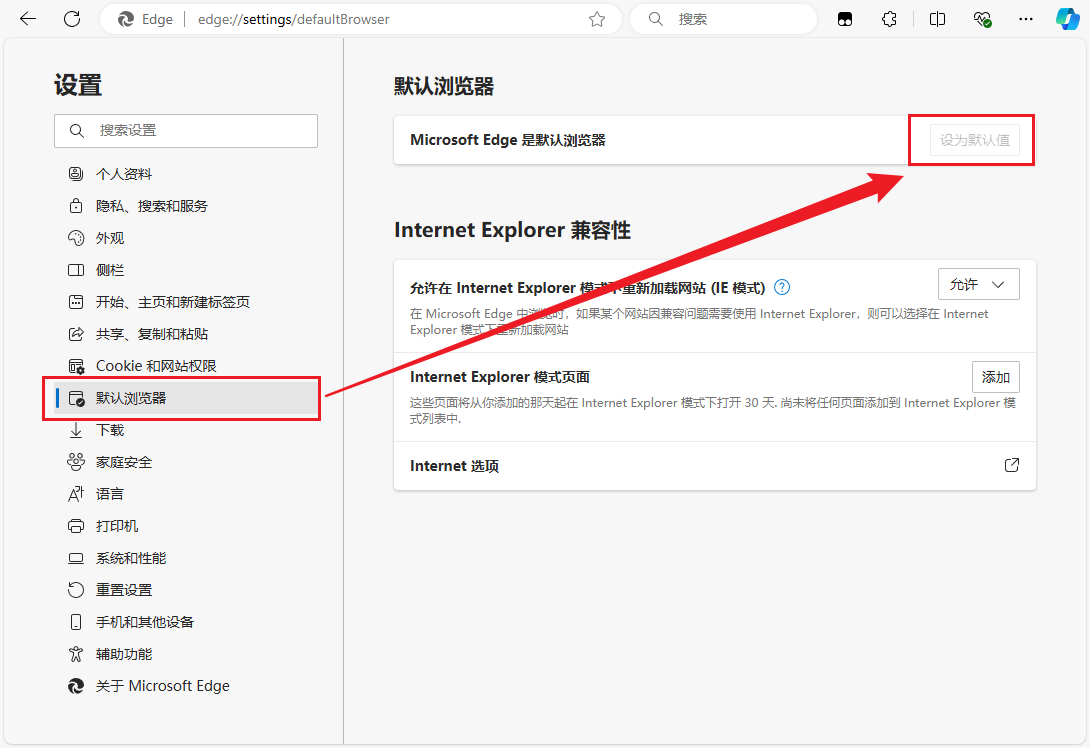The image size is (1090, 748).
Task: Open Browser essentials heart icon
Action: pyautogui.click(x=982, y=19)
